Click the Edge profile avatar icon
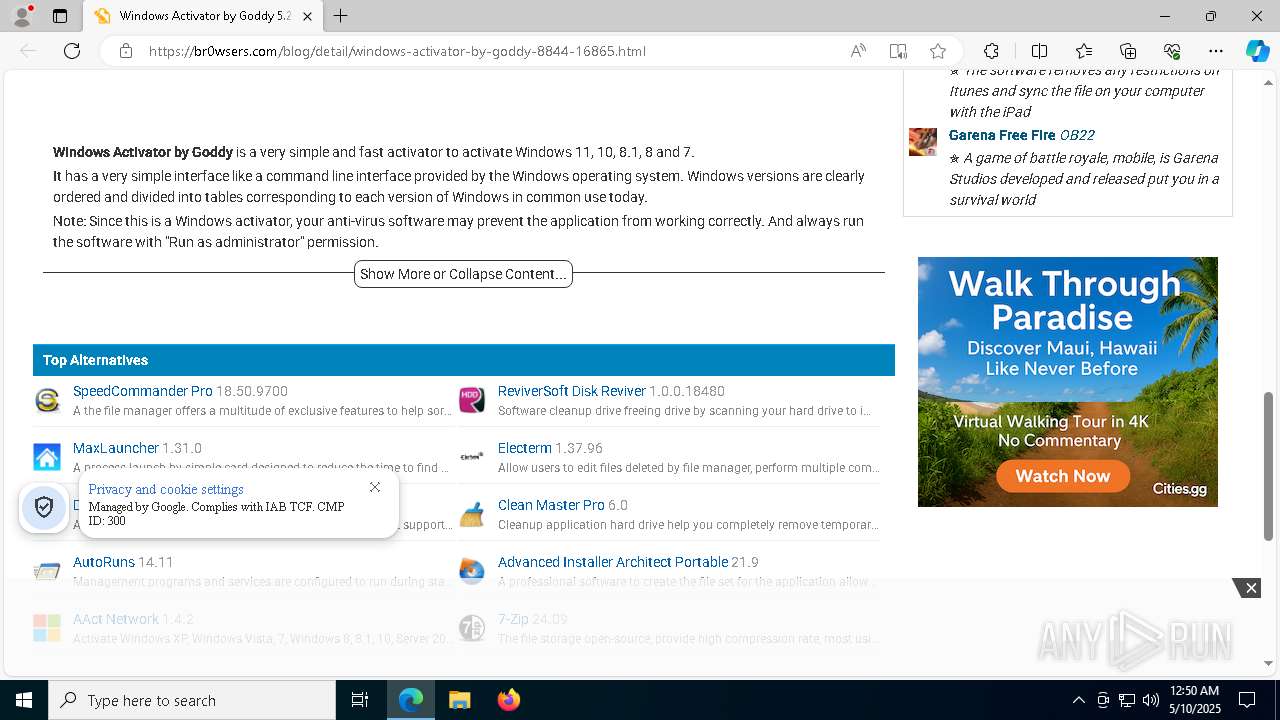1280x720 pixels. [x=22, y=16]
